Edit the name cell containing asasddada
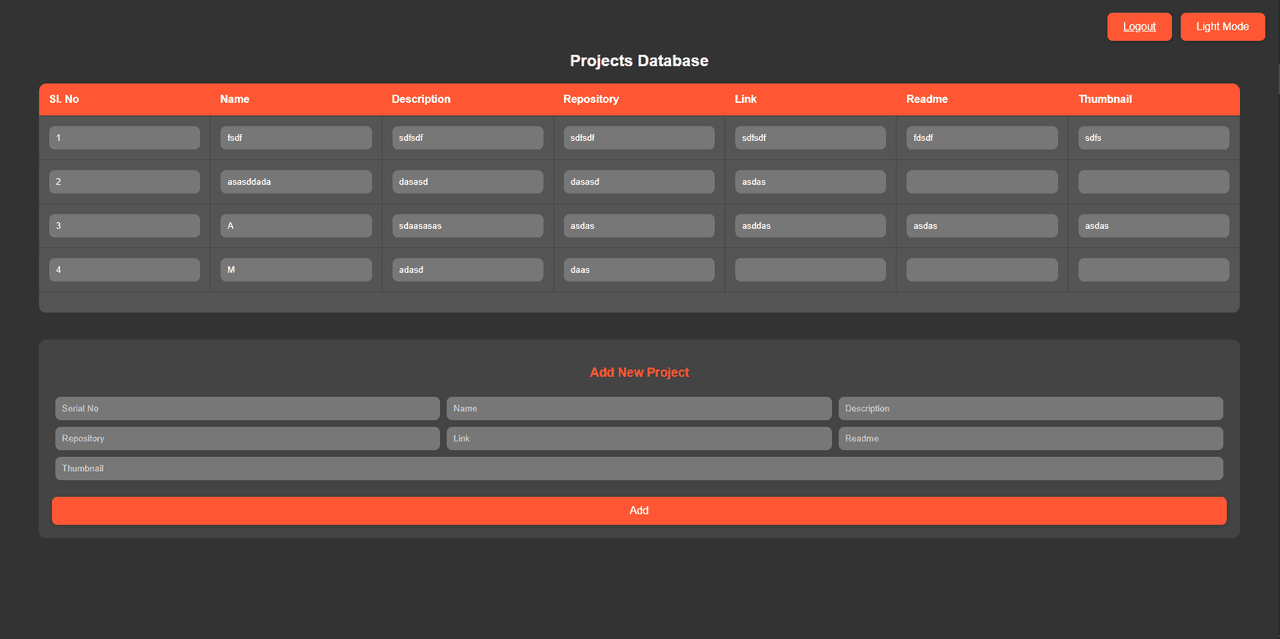This screenshot has height=639, width=1280. 296,182
